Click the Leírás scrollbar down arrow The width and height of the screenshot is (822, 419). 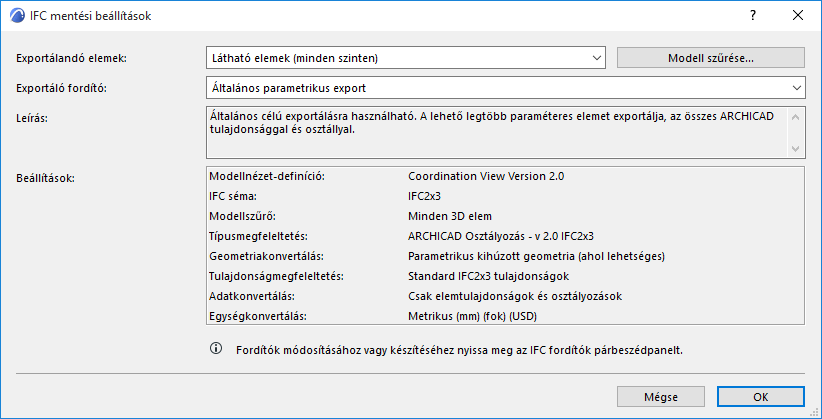tap(797, 148)
